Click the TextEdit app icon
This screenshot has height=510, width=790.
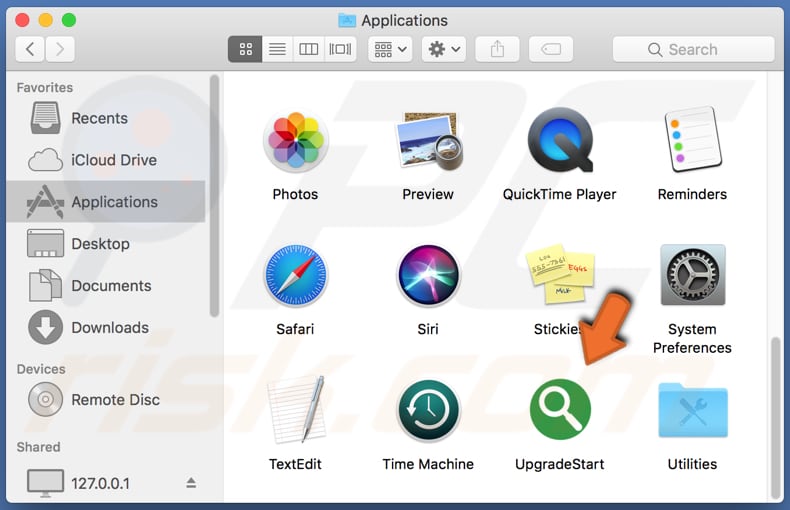pyautogui.click(x=296, y=410)
